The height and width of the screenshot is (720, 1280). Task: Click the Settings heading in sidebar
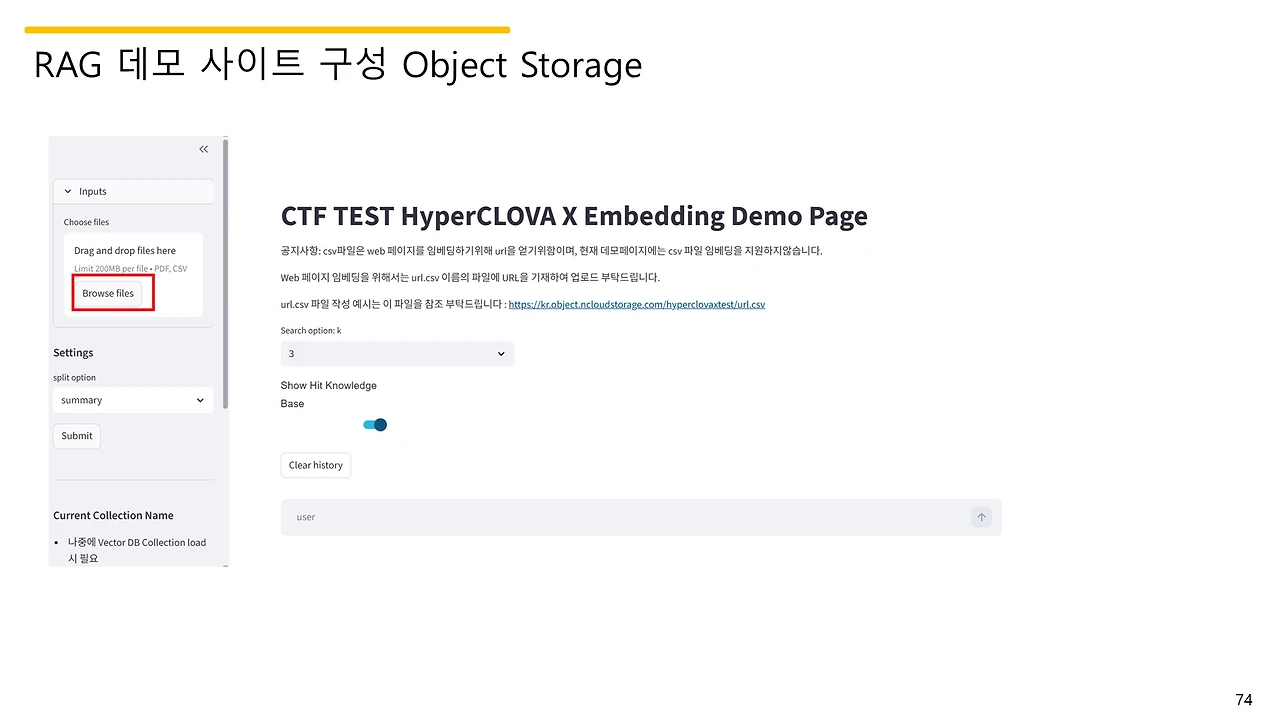coord(73,353)
